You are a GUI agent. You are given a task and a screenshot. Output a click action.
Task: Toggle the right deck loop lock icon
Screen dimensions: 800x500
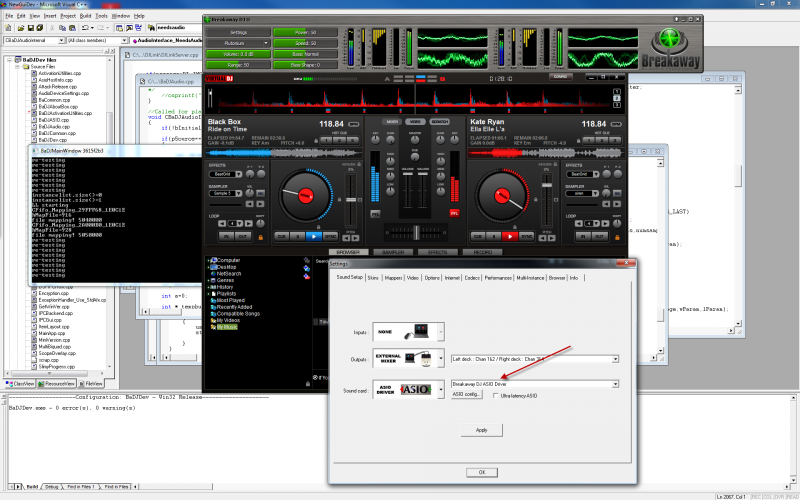pos(617,237)
